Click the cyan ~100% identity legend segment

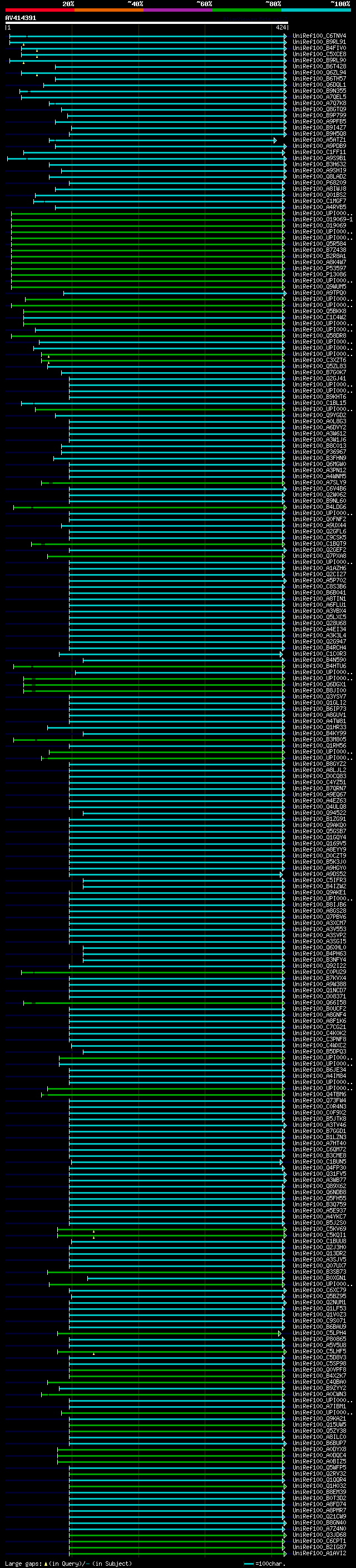pyautogui.click(x=317, y=11)
